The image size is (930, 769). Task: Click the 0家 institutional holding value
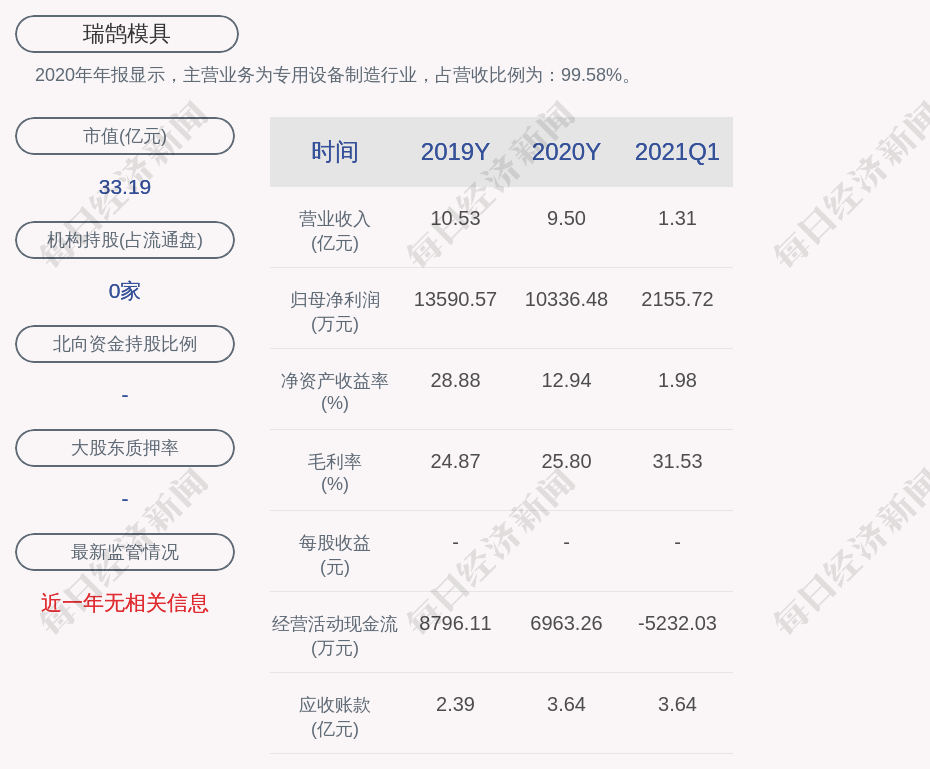point(125,291)
